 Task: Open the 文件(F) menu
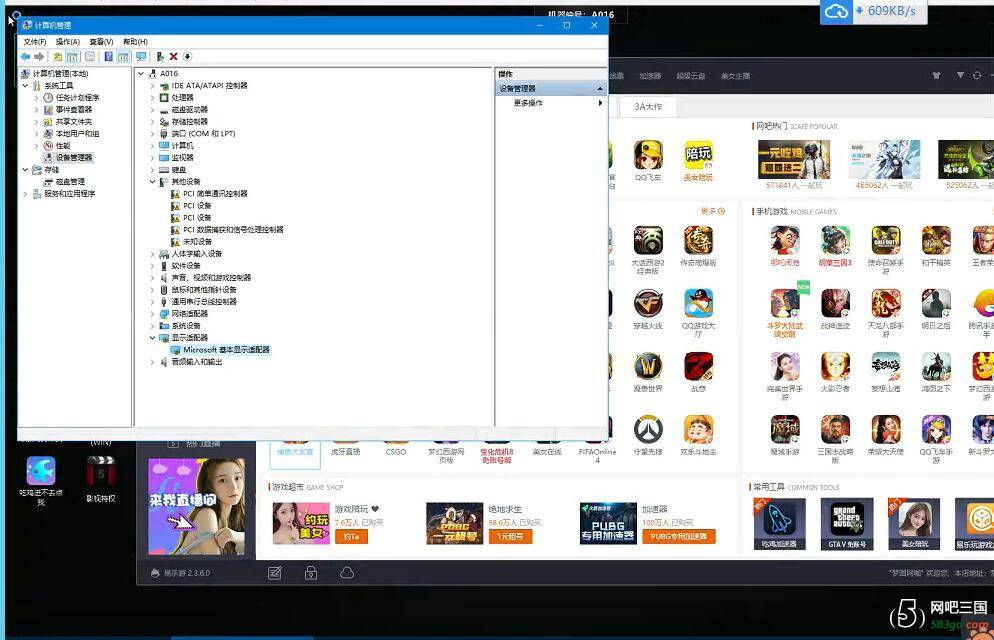click(x=35, y=42)
